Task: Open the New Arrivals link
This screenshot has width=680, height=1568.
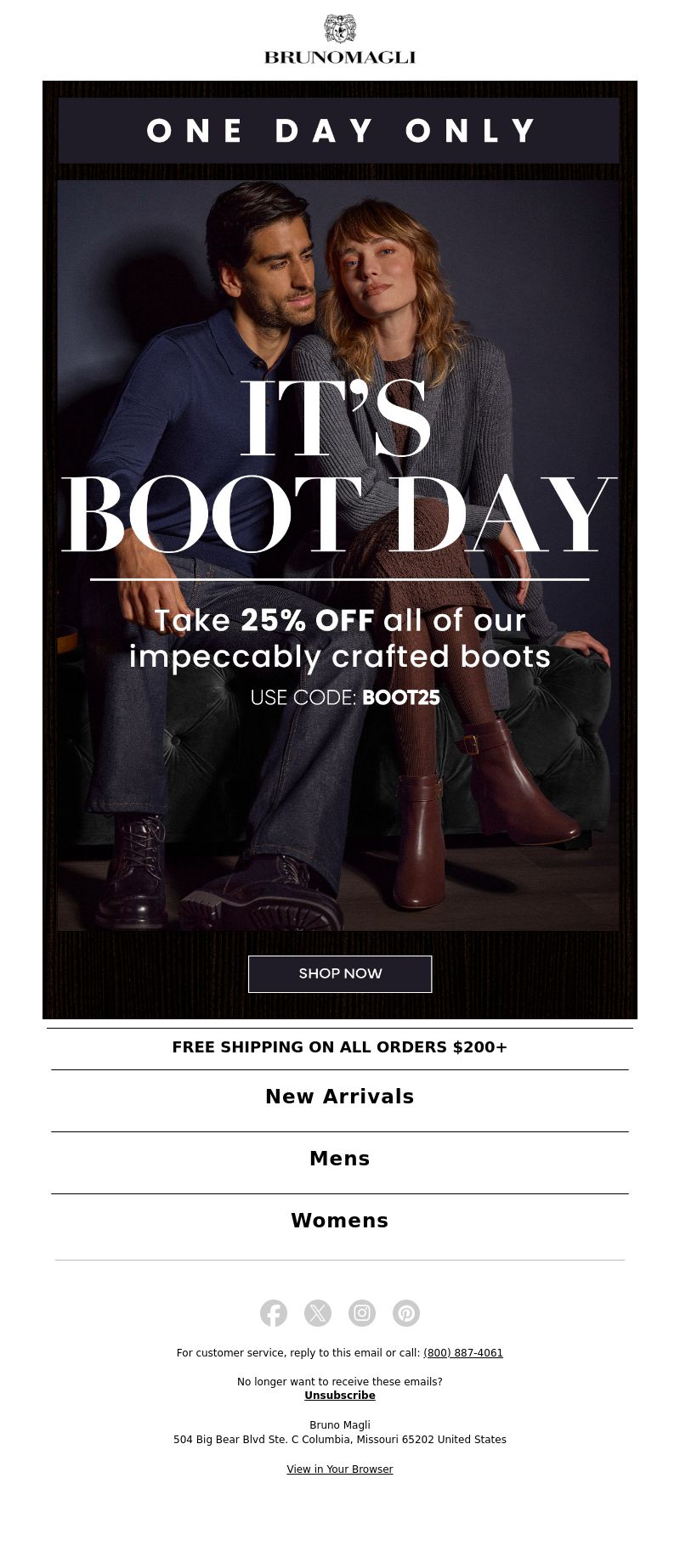Action: point(340,1097)
